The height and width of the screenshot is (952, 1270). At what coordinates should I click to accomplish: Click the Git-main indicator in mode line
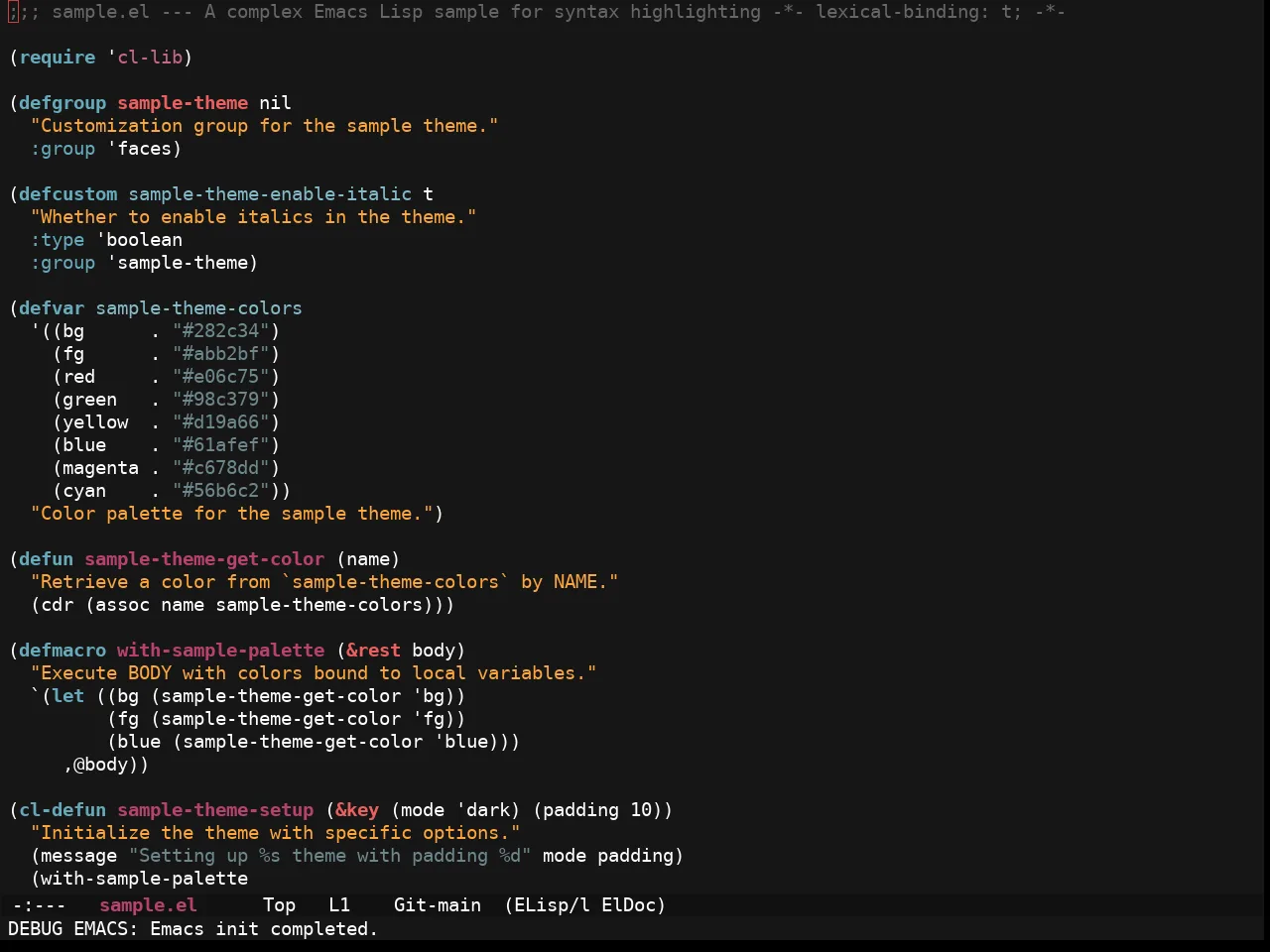[438, 905]
